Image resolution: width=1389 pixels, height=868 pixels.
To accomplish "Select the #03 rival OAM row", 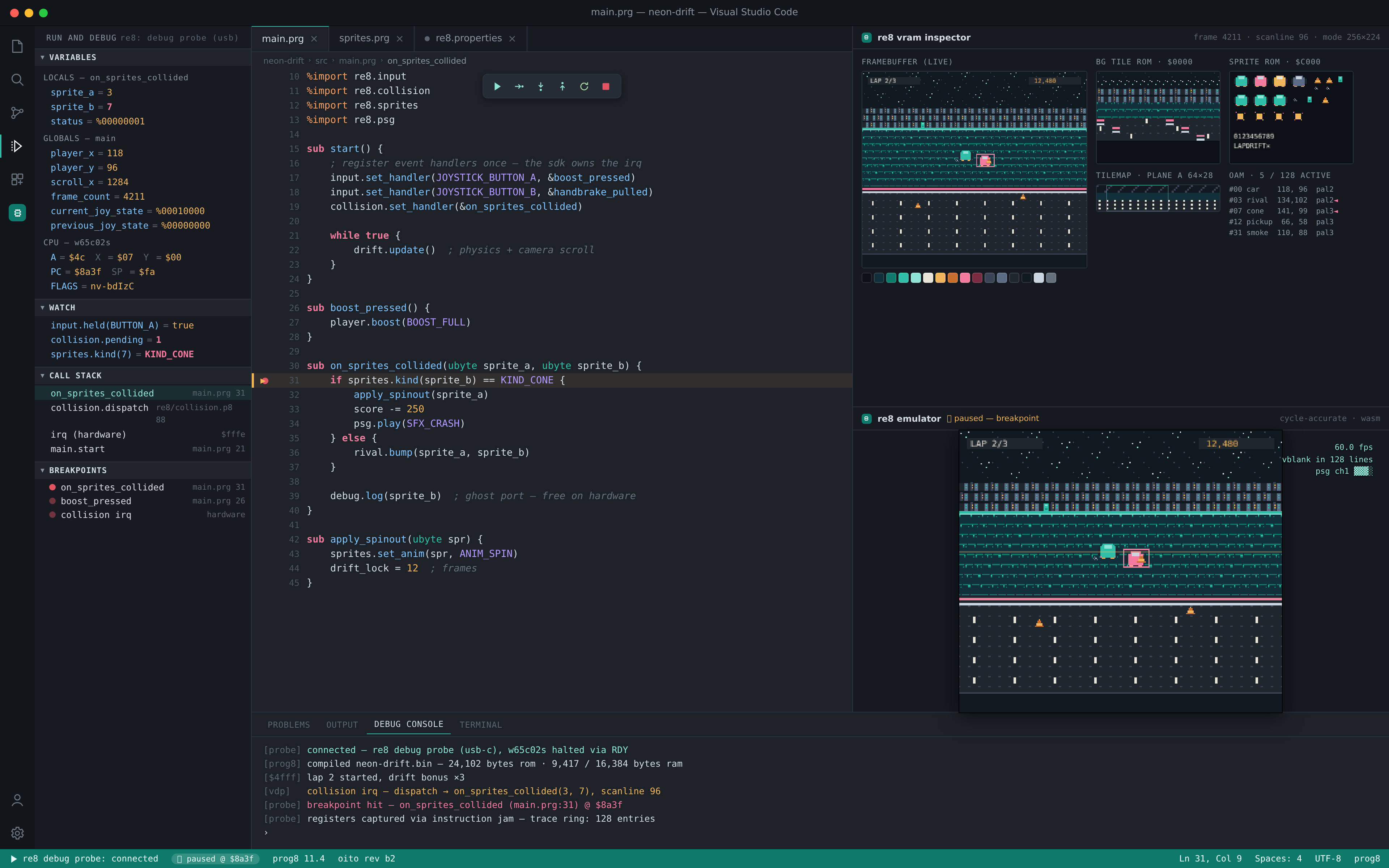I will [1283, 200].
